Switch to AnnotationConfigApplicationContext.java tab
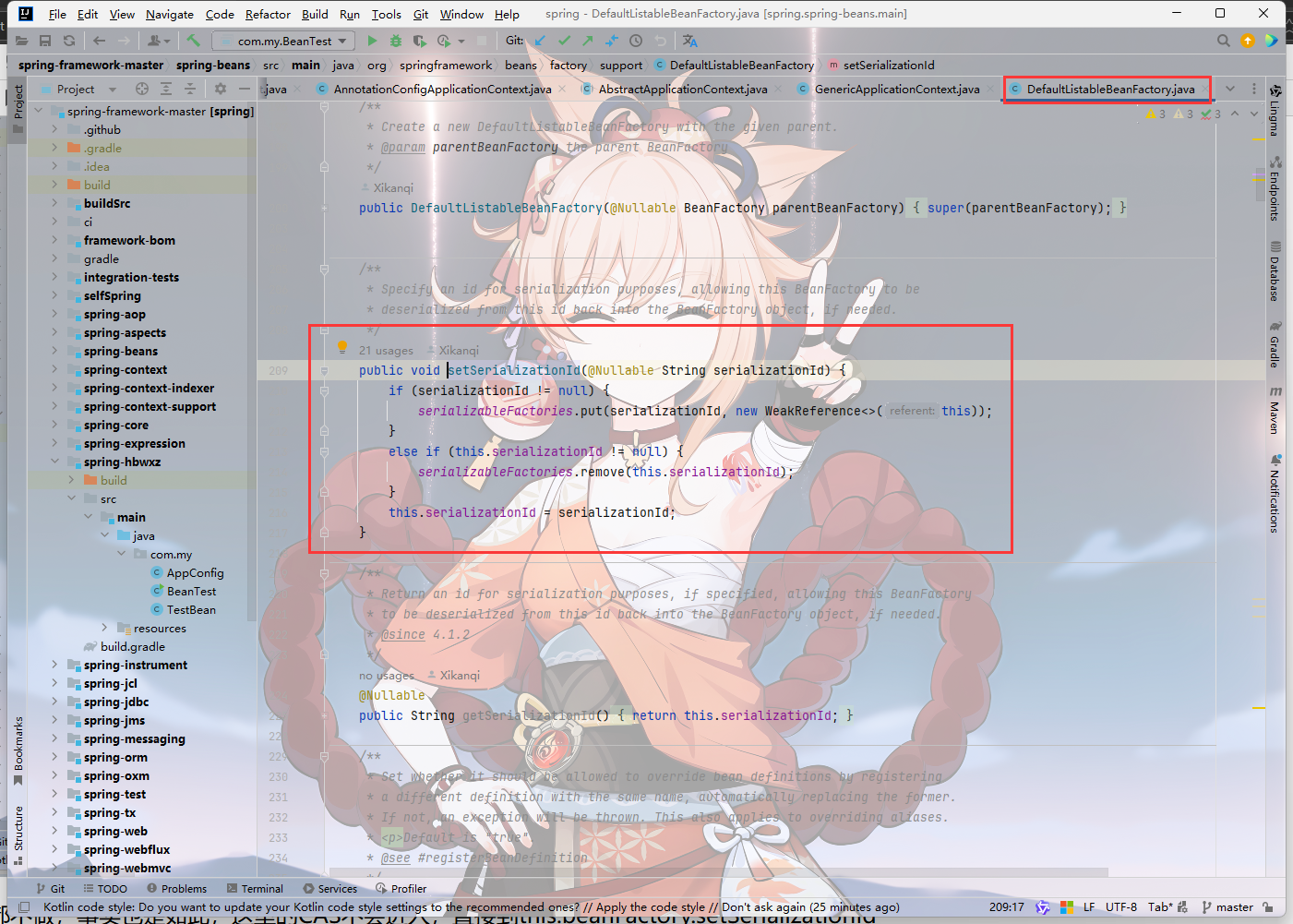1293x924 pixels. pyautogui.click(x=442, y=90)
